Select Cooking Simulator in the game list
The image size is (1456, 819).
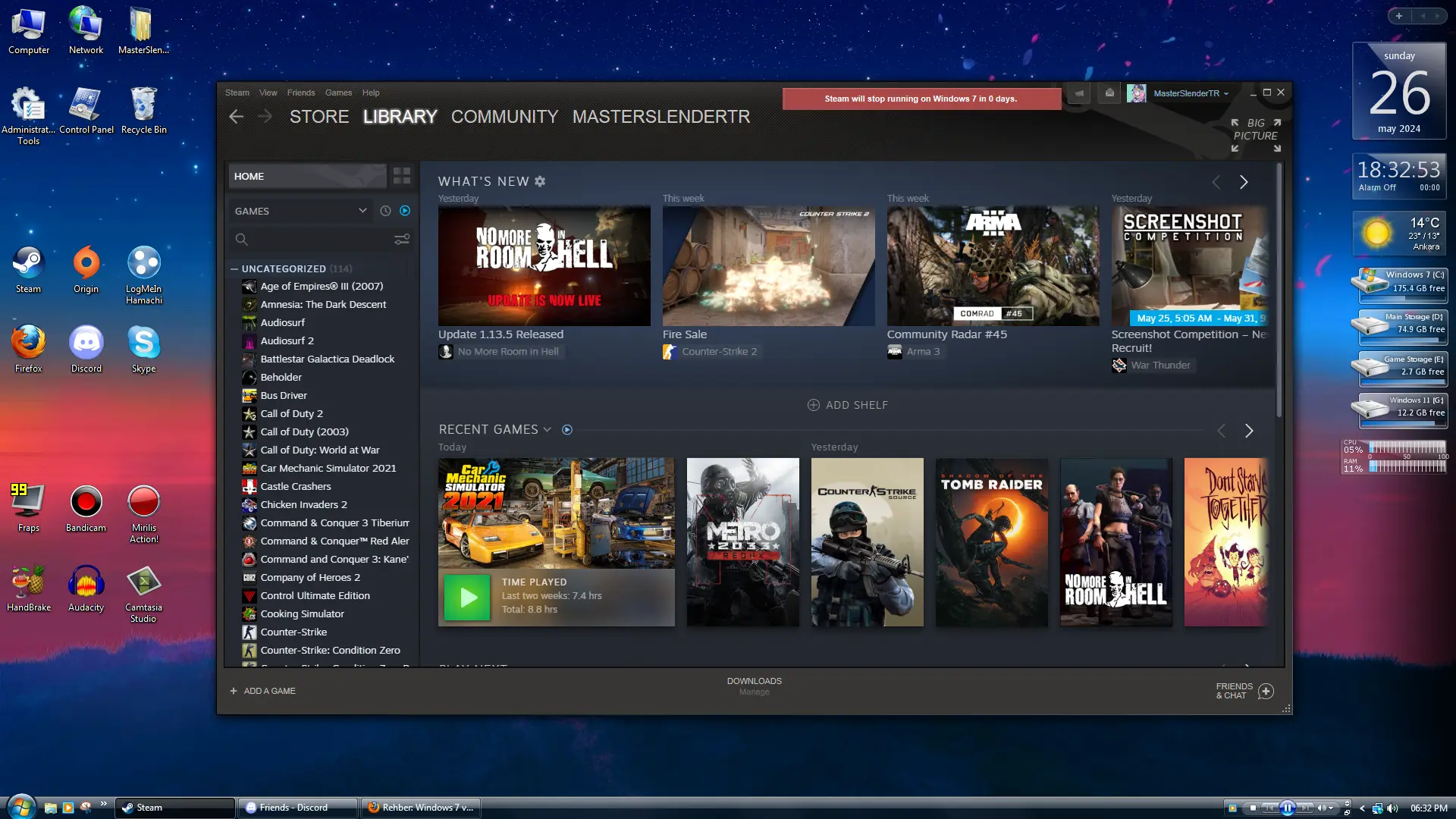(325, 613)
